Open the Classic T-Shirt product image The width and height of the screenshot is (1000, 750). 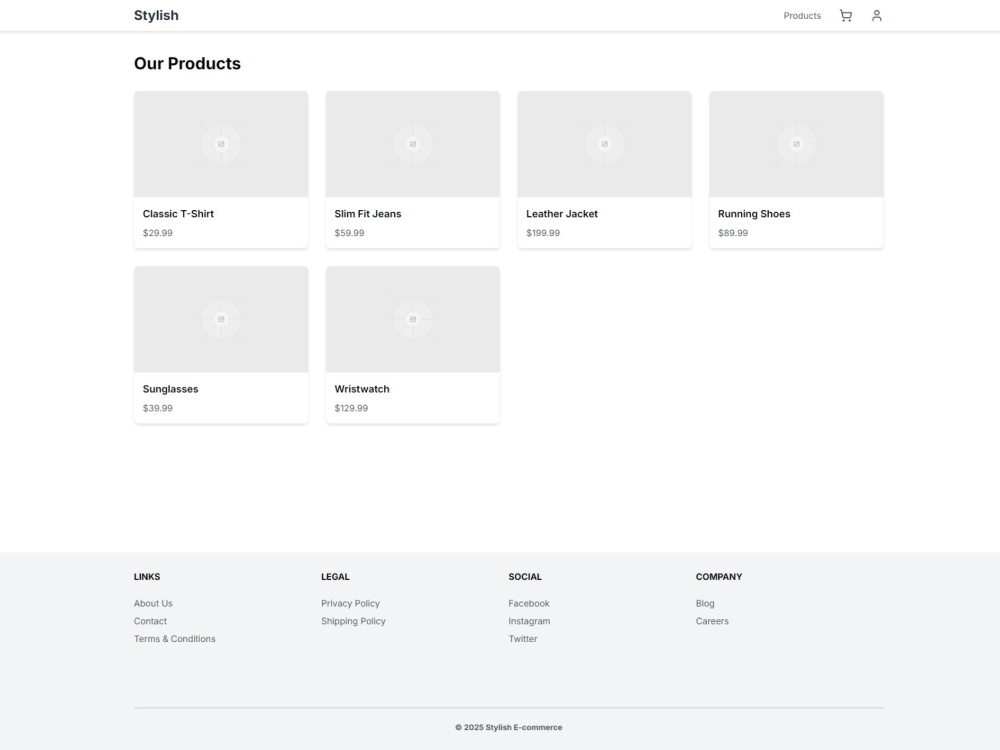pyautogui.click(x=221, y=144)
